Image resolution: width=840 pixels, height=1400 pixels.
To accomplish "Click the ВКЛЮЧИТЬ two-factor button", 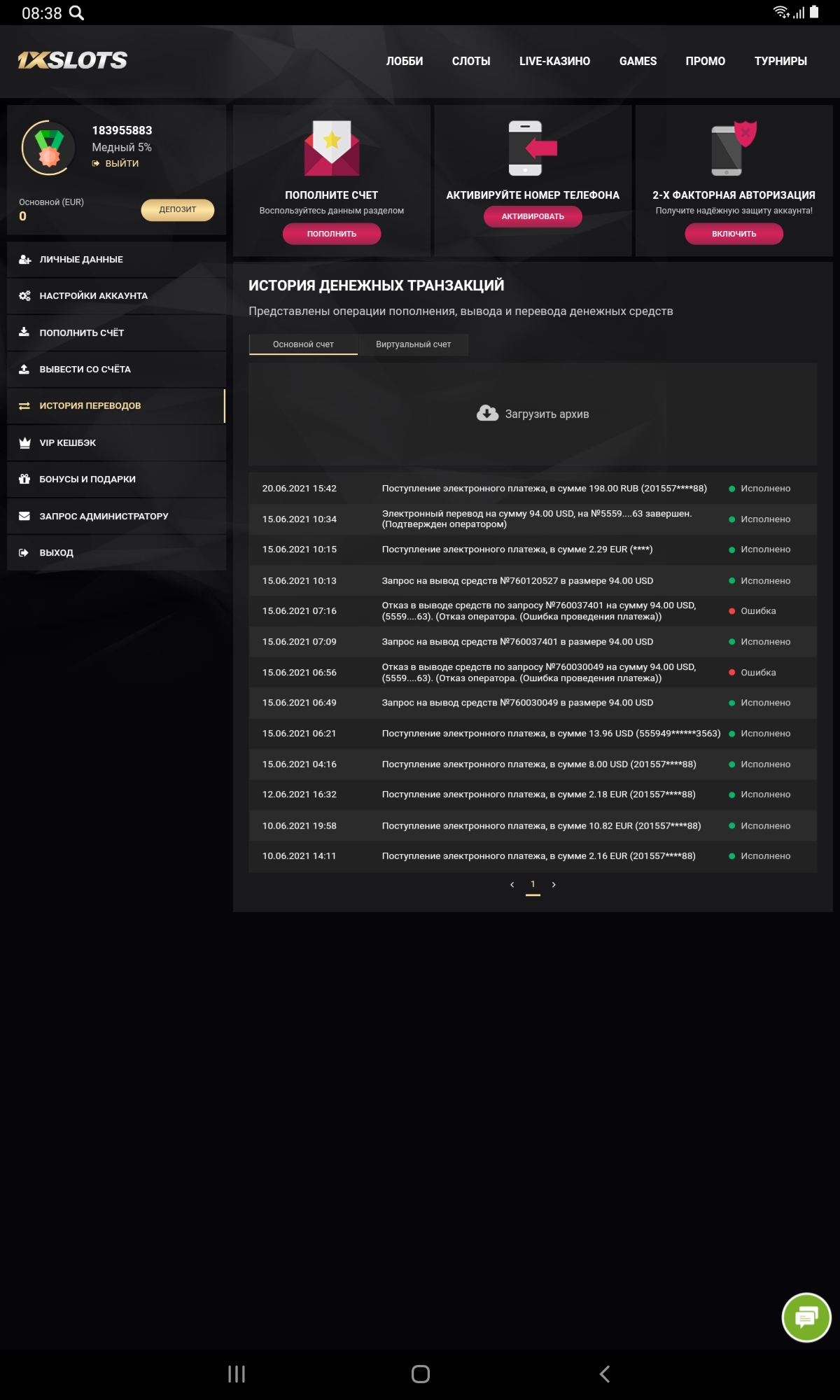I will coord(734,234).
